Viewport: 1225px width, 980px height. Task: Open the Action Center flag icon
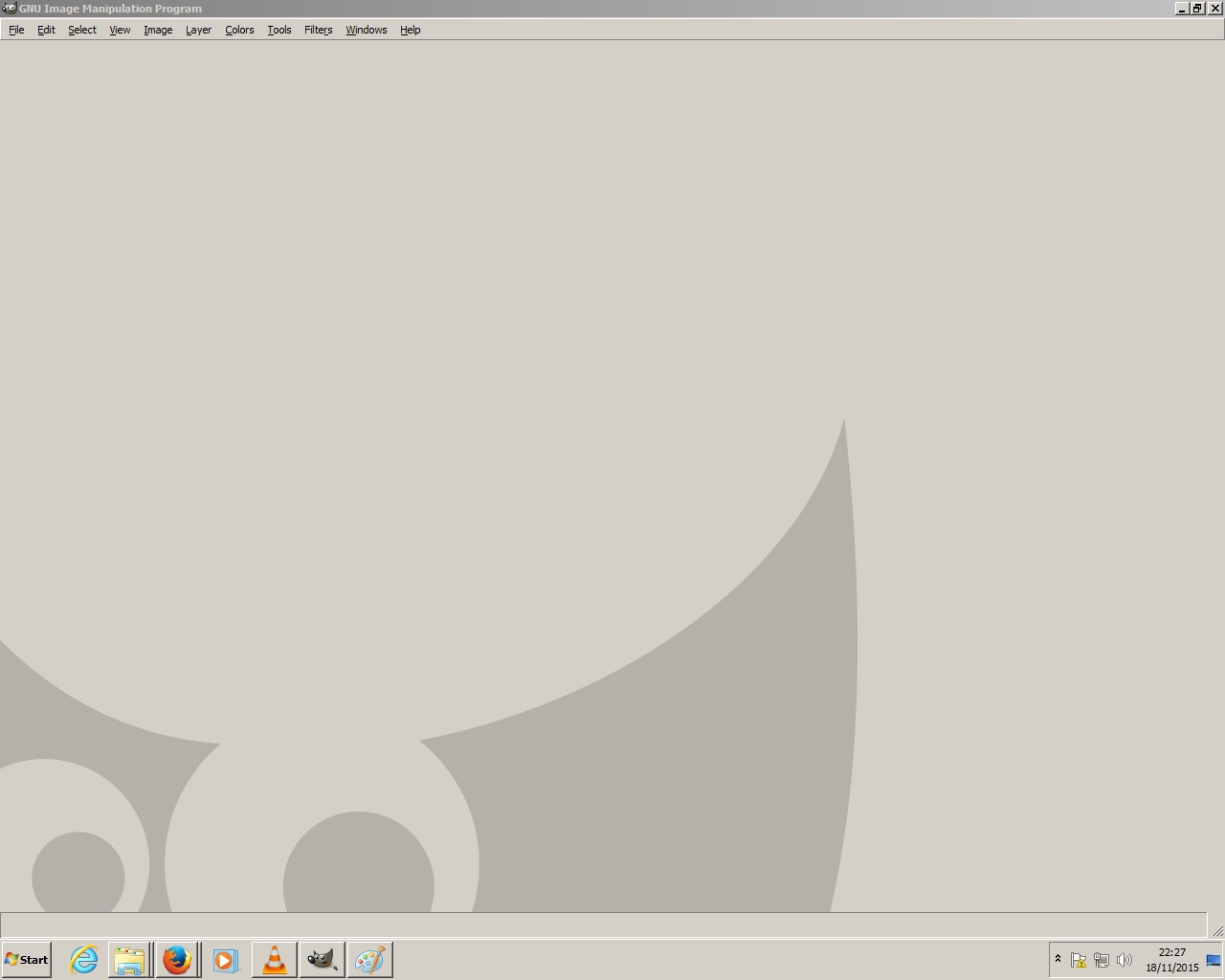coord(1079,960)
